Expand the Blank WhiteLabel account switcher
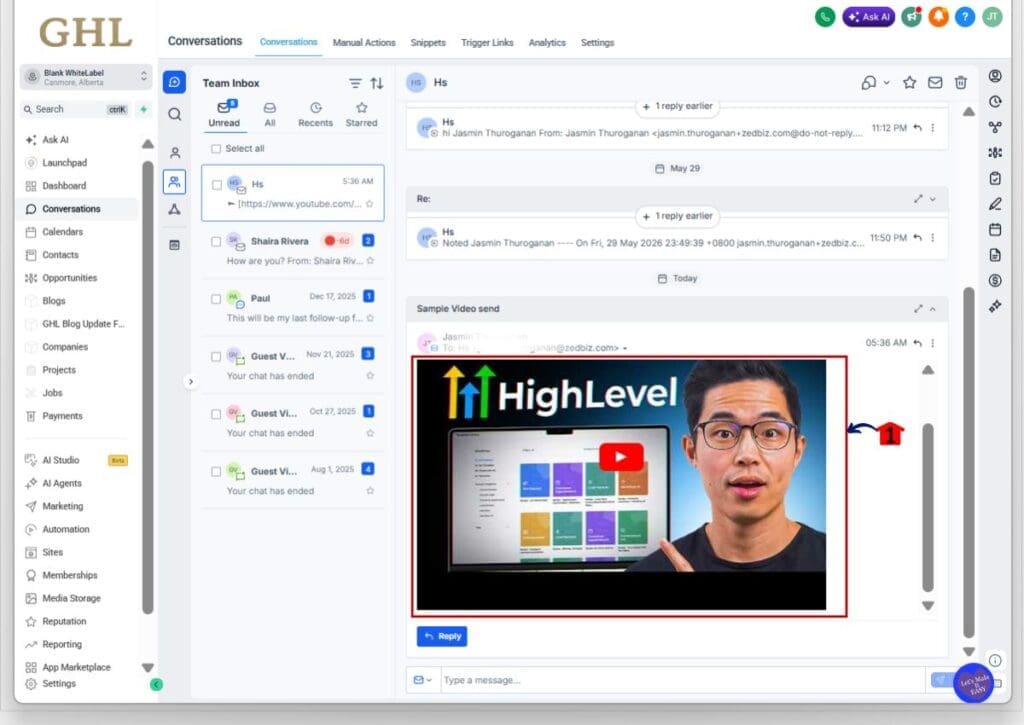The height and width of the screenshot is (725, 1024). [86, 77]
